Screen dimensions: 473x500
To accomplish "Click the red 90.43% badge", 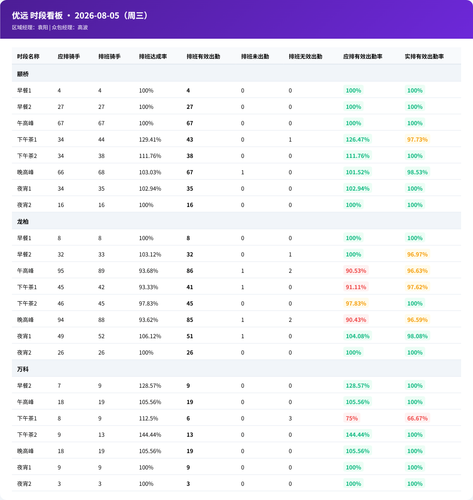I will point(356,320).
